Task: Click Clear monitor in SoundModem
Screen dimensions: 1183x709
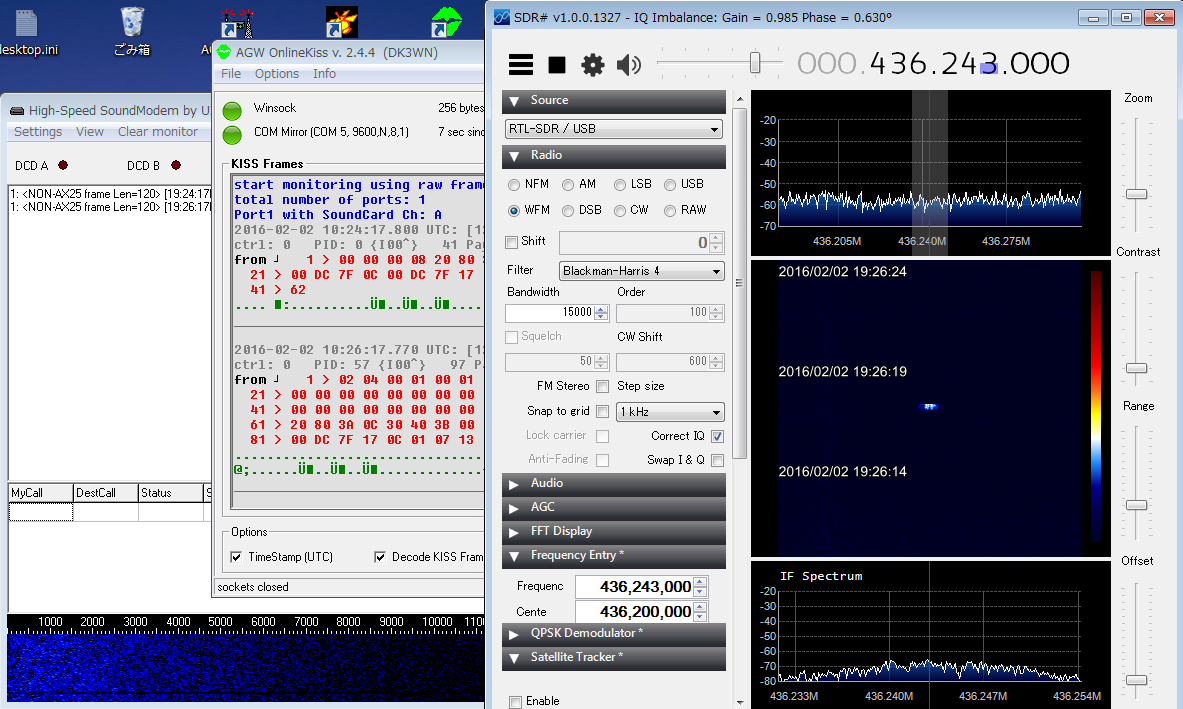Action: pyautogui.click(x=158, y=131)
